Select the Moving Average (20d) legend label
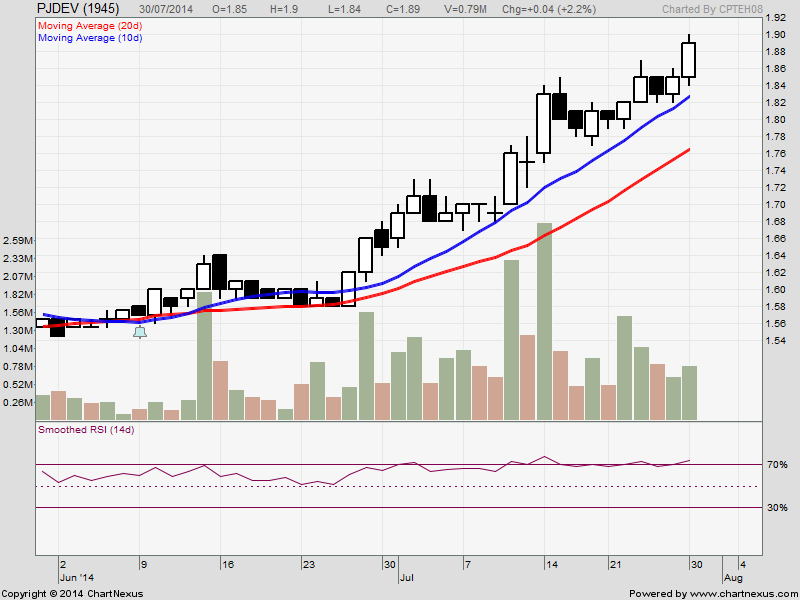 88,25
